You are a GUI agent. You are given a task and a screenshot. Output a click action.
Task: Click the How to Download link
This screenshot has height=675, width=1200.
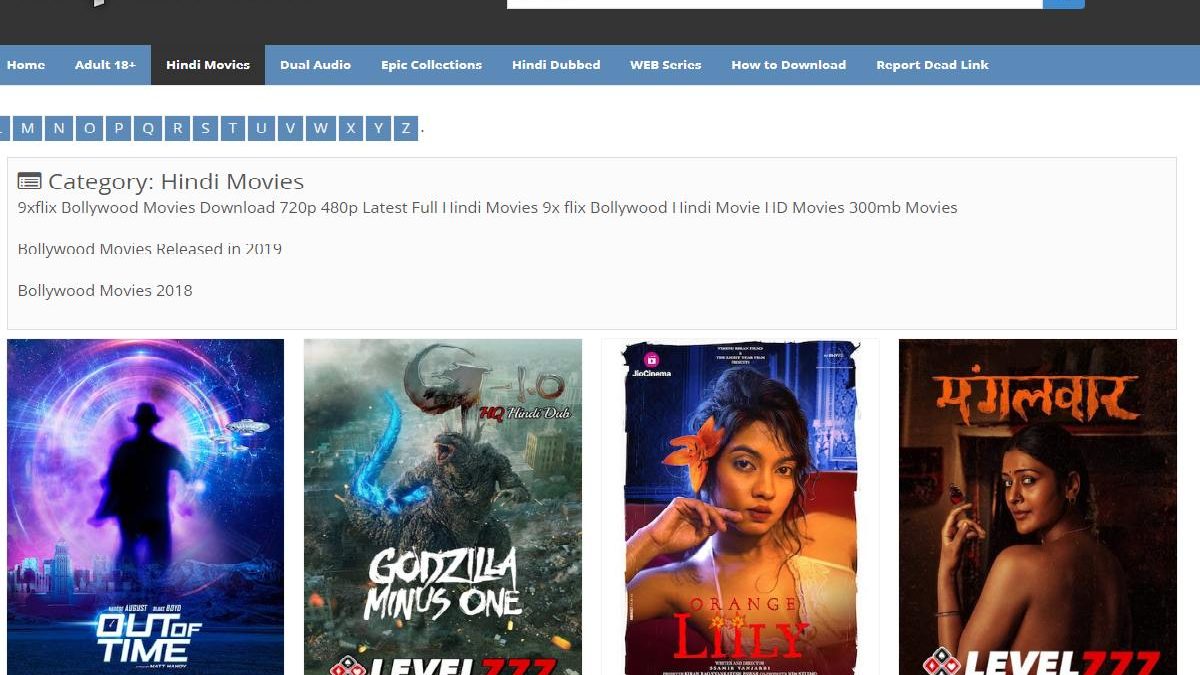point(788,65)
